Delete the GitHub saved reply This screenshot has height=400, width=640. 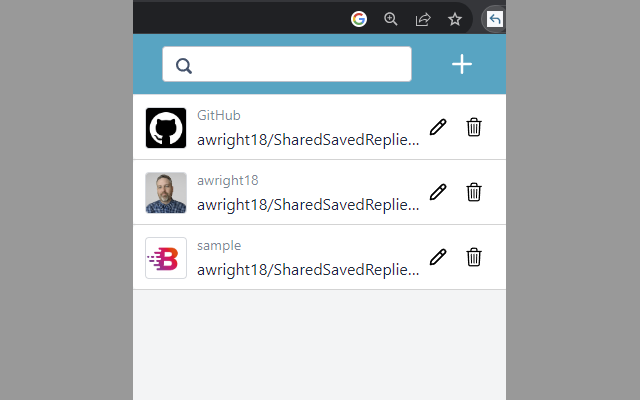click(474, 127)
